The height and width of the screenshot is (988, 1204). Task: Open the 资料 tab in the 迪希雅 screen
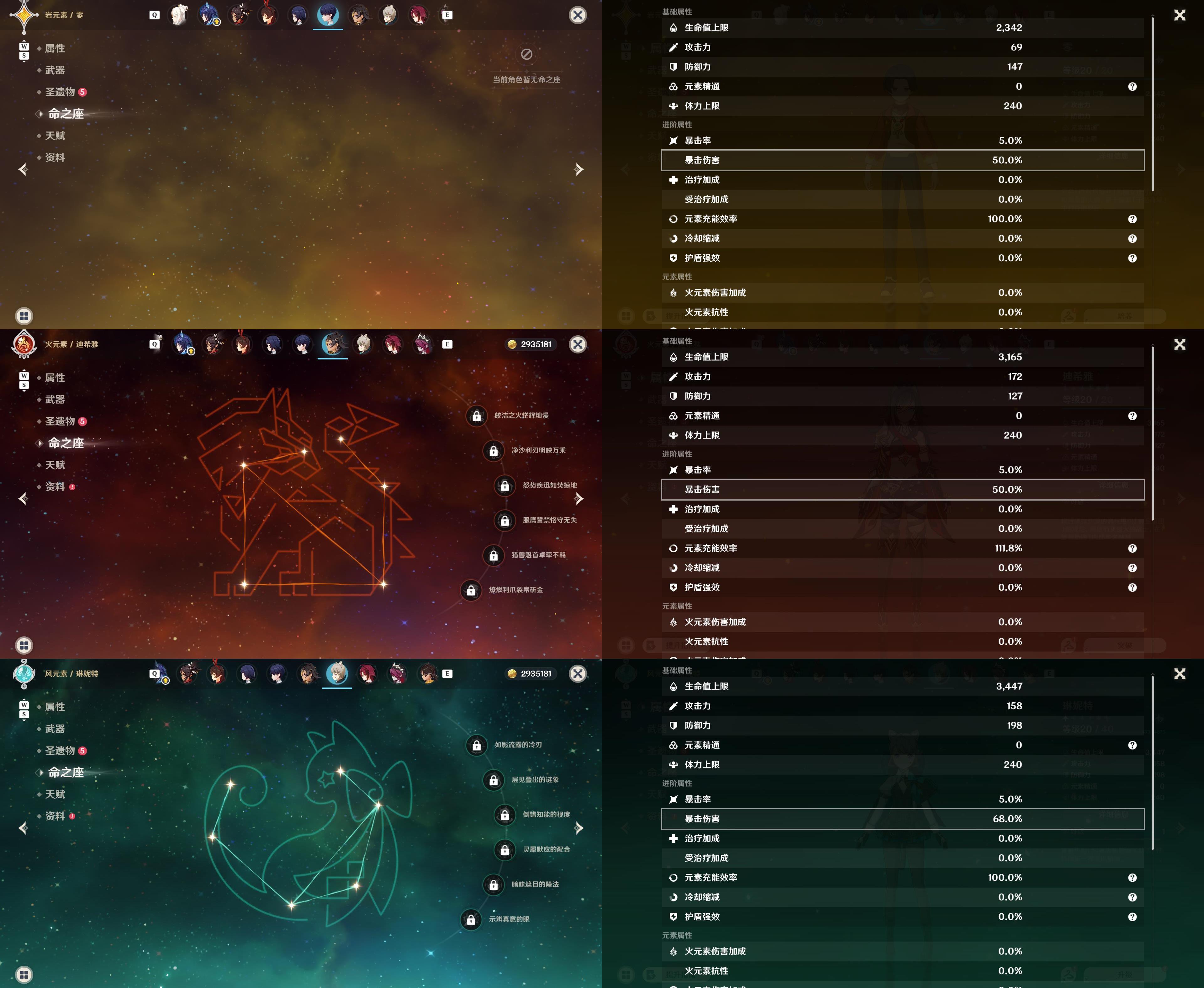[55, 486]
